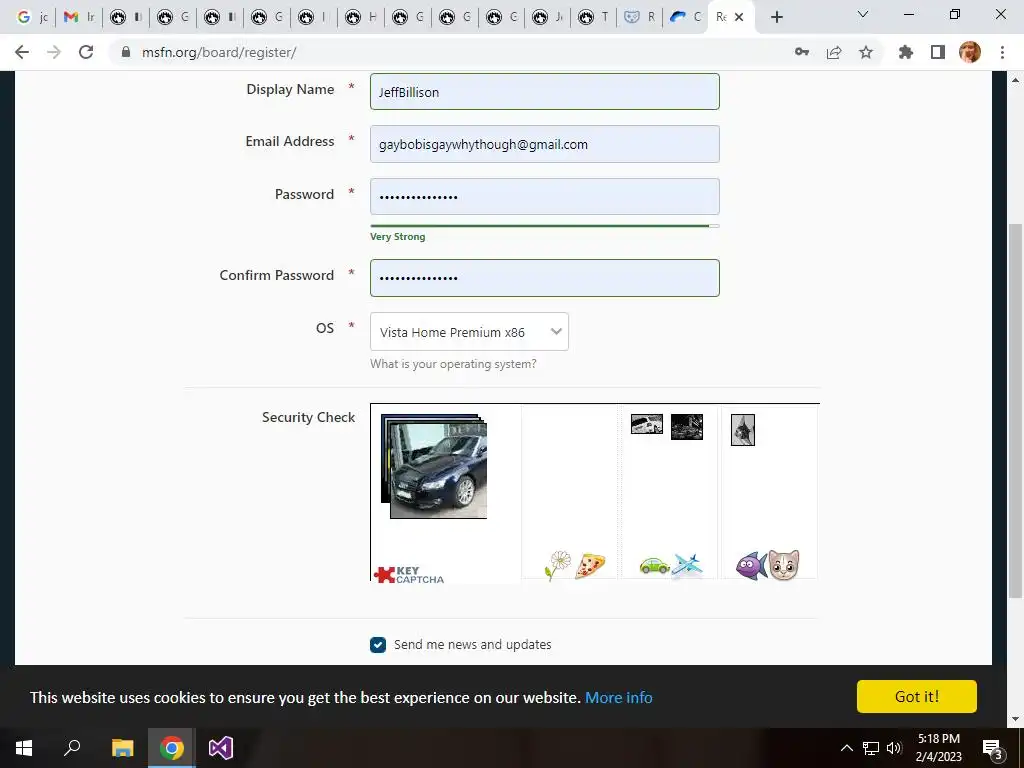Click the page vertical scrollbar

tap(1015, 410)
